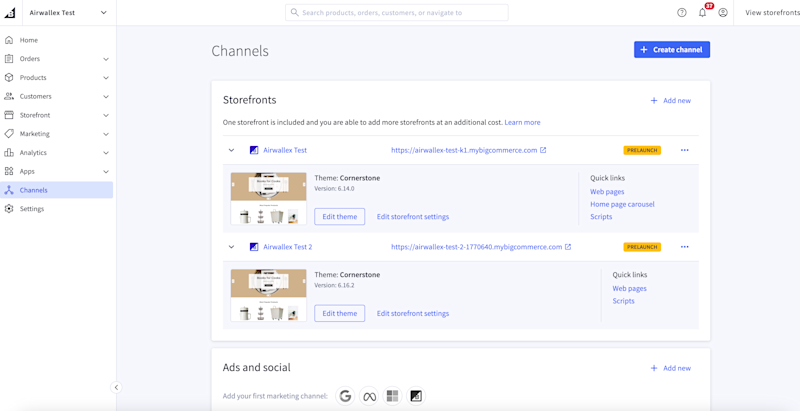Expand the Customers submenu chevron
800x411 pixels.
(x=106, y=96)
